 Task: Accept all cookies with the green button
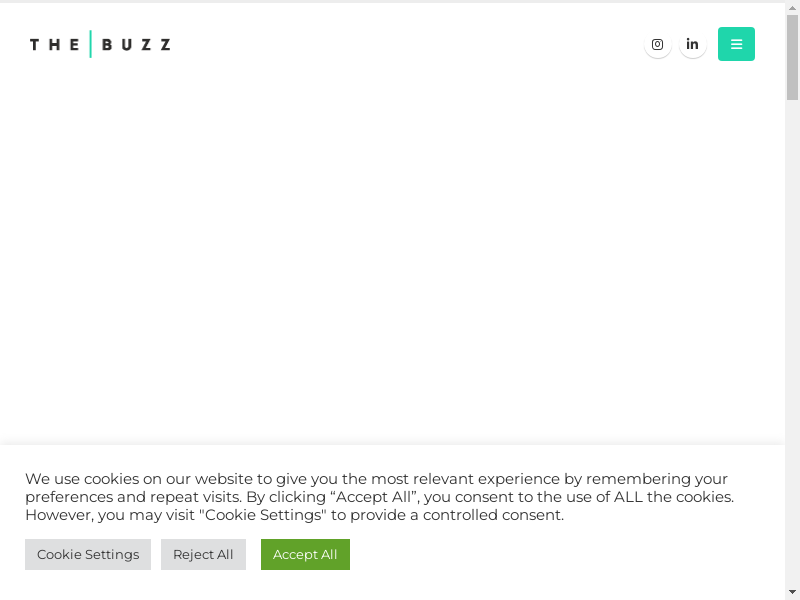click(305, 554)
